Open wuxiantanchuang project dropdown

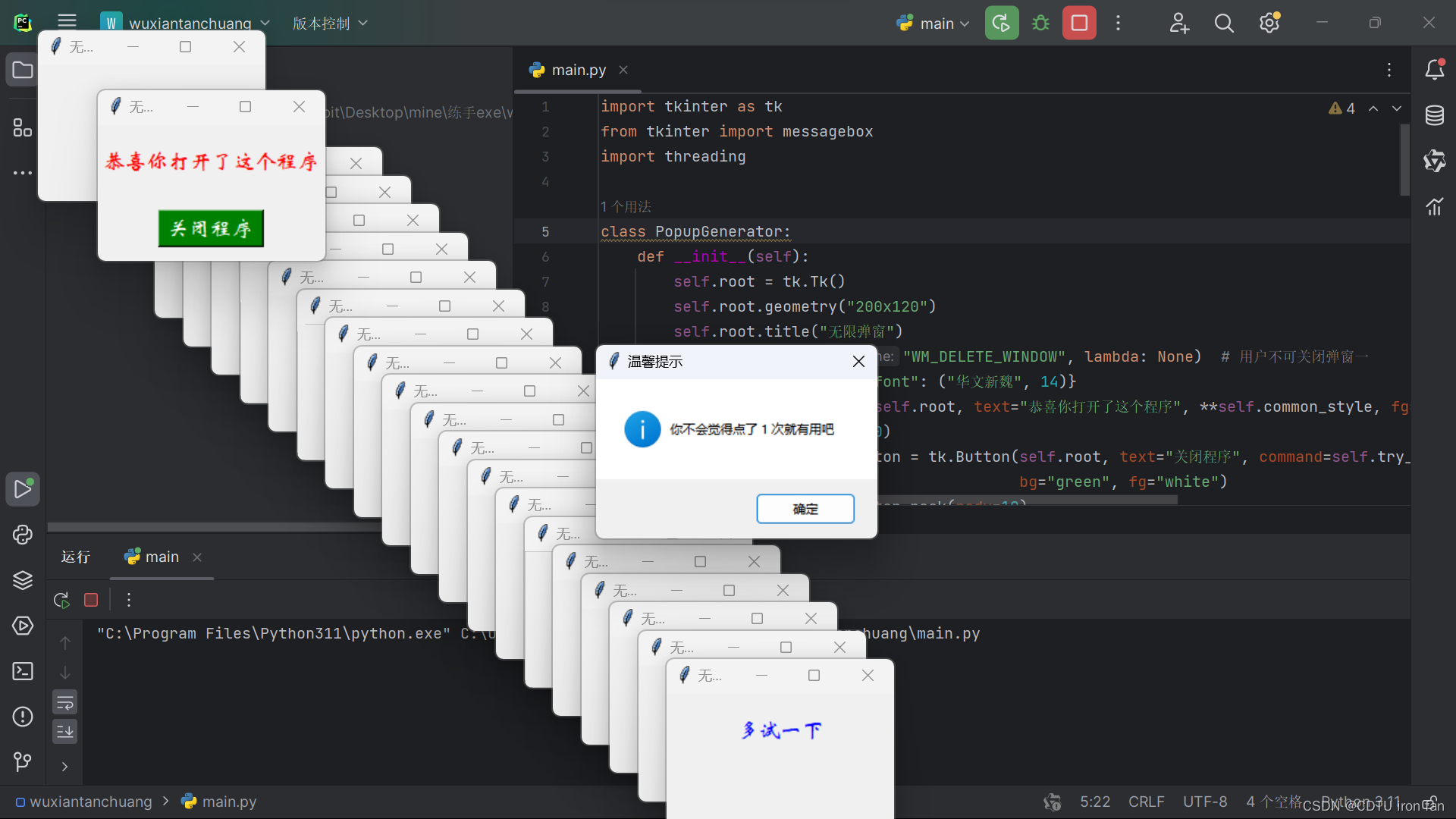186,23
